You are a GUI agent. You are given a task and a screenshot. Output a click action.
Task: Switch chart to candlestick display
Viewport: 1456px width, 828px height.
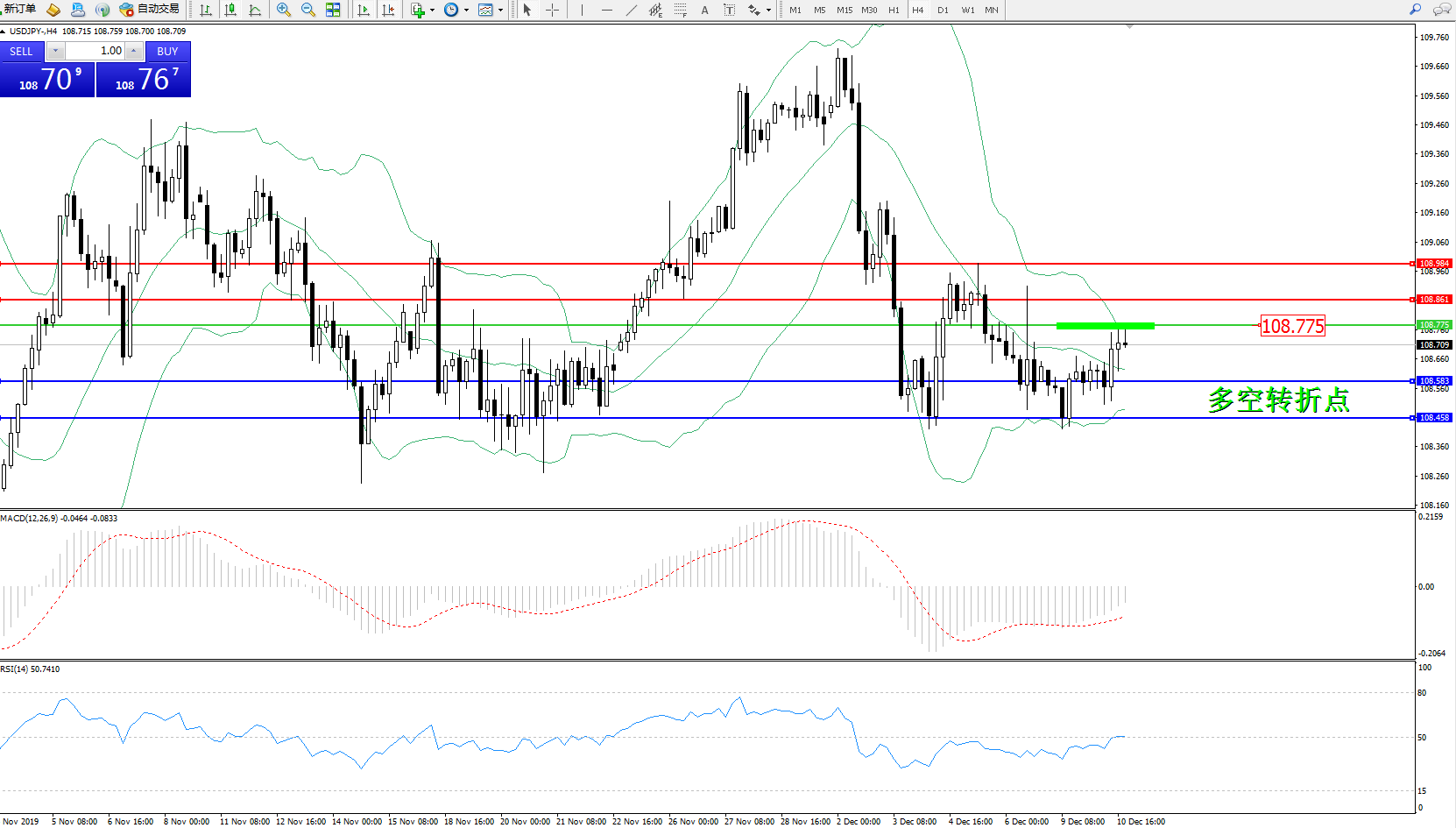230,10
